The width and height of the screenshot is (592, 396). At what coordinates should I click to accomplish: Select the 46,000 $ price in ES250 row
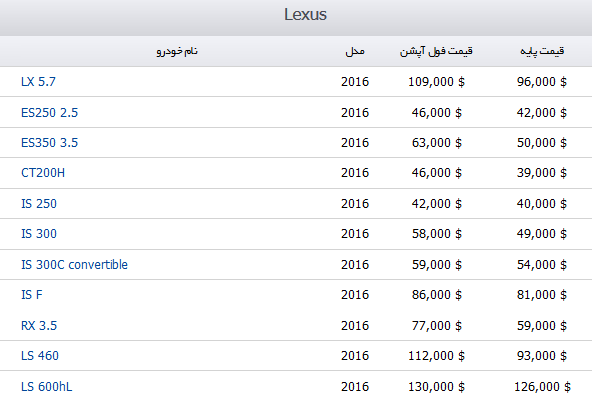(436, 113)
